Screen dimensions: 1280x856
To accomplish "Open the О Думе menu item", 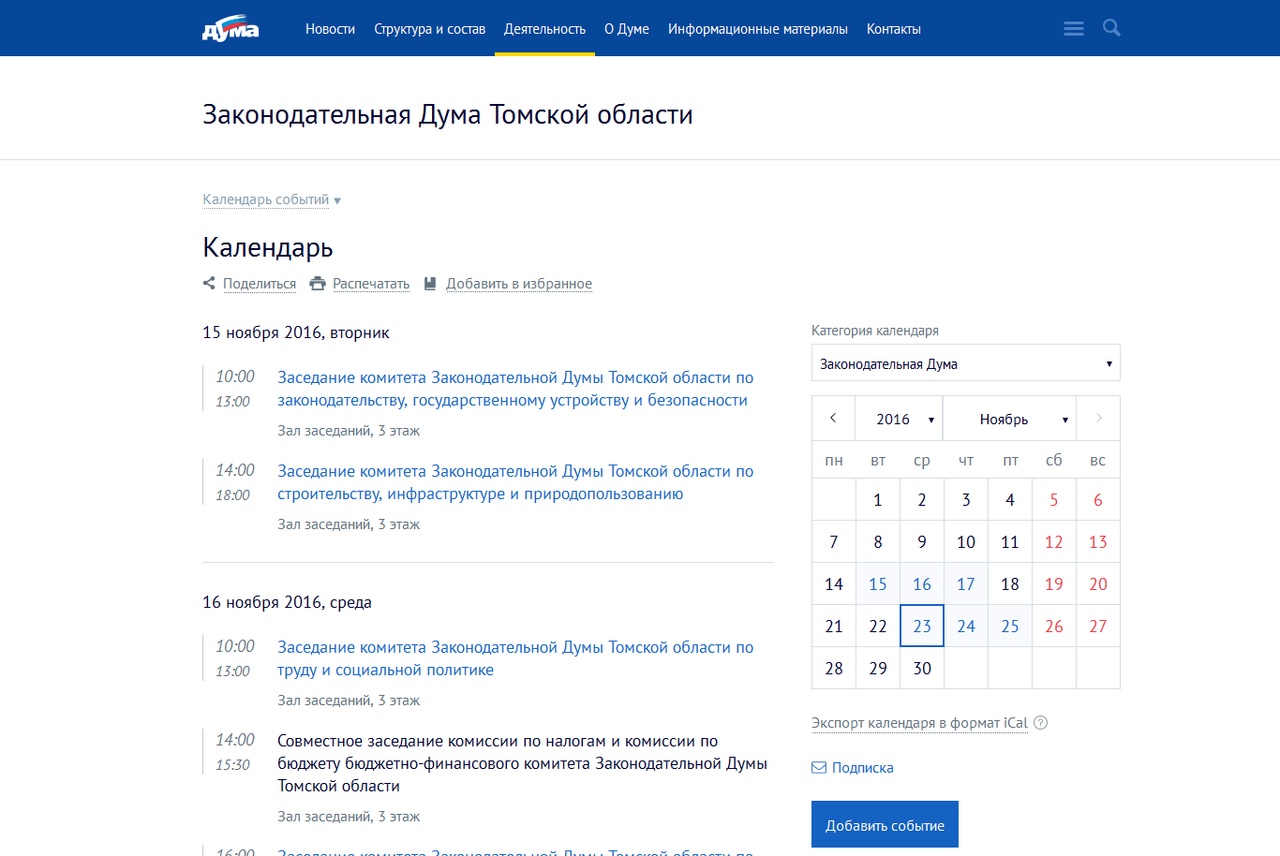I will (x=627, y=29).
